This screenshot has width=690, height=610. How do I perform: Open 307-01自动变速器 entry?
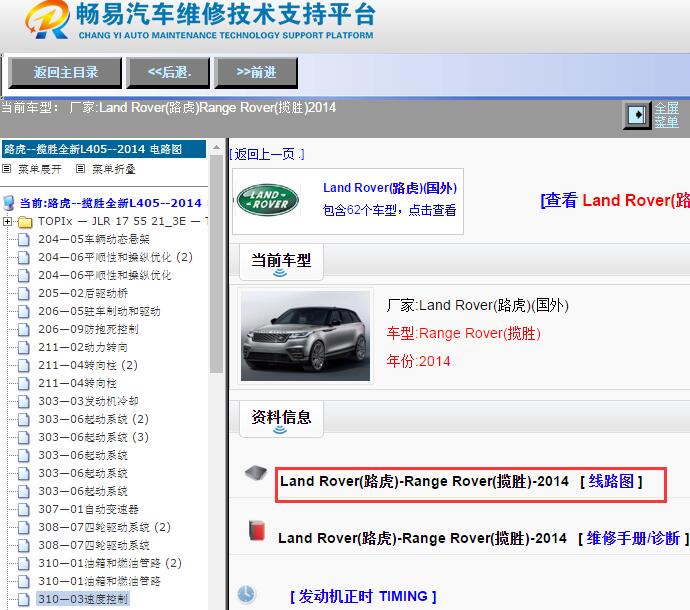[x=88, y=509]
